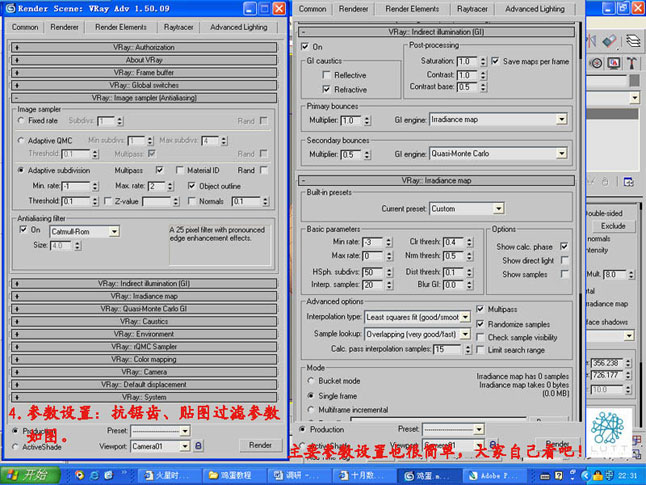
Task: Launch the first quick launch icon next to Start
Action: (x=80, y=475)
